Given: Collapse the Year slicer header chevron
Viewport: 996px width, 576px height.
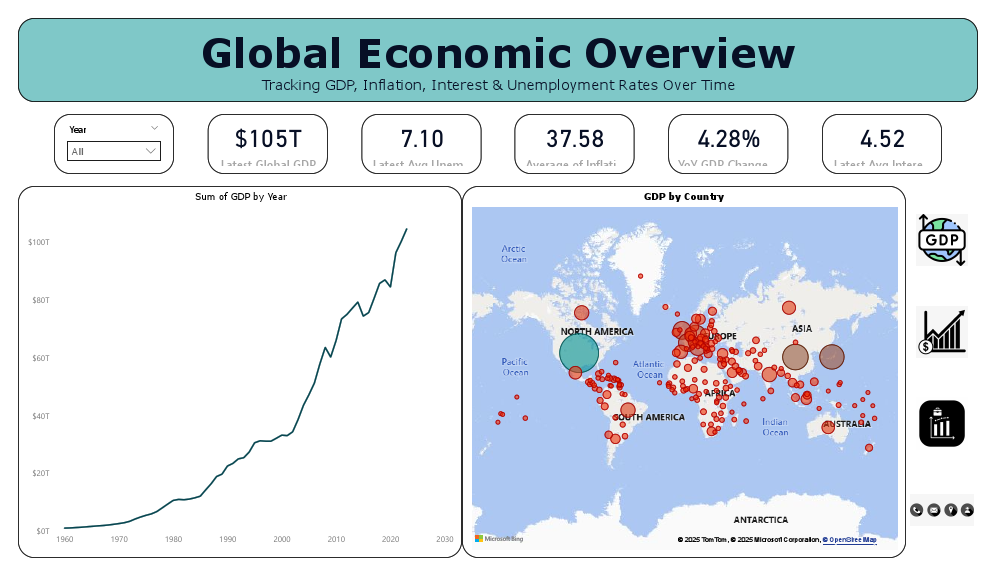Looking at the screenshot, I should 154,128.
